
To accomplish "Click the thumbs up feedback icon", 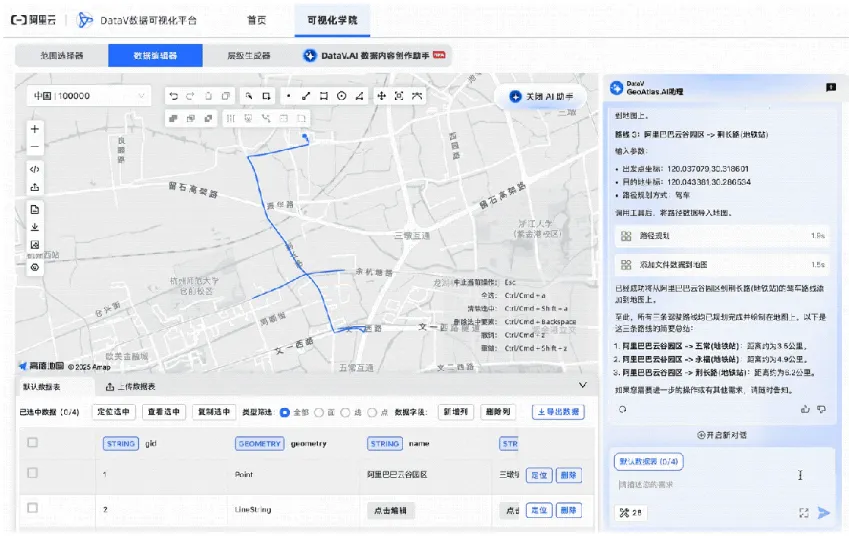I will 805,409.
